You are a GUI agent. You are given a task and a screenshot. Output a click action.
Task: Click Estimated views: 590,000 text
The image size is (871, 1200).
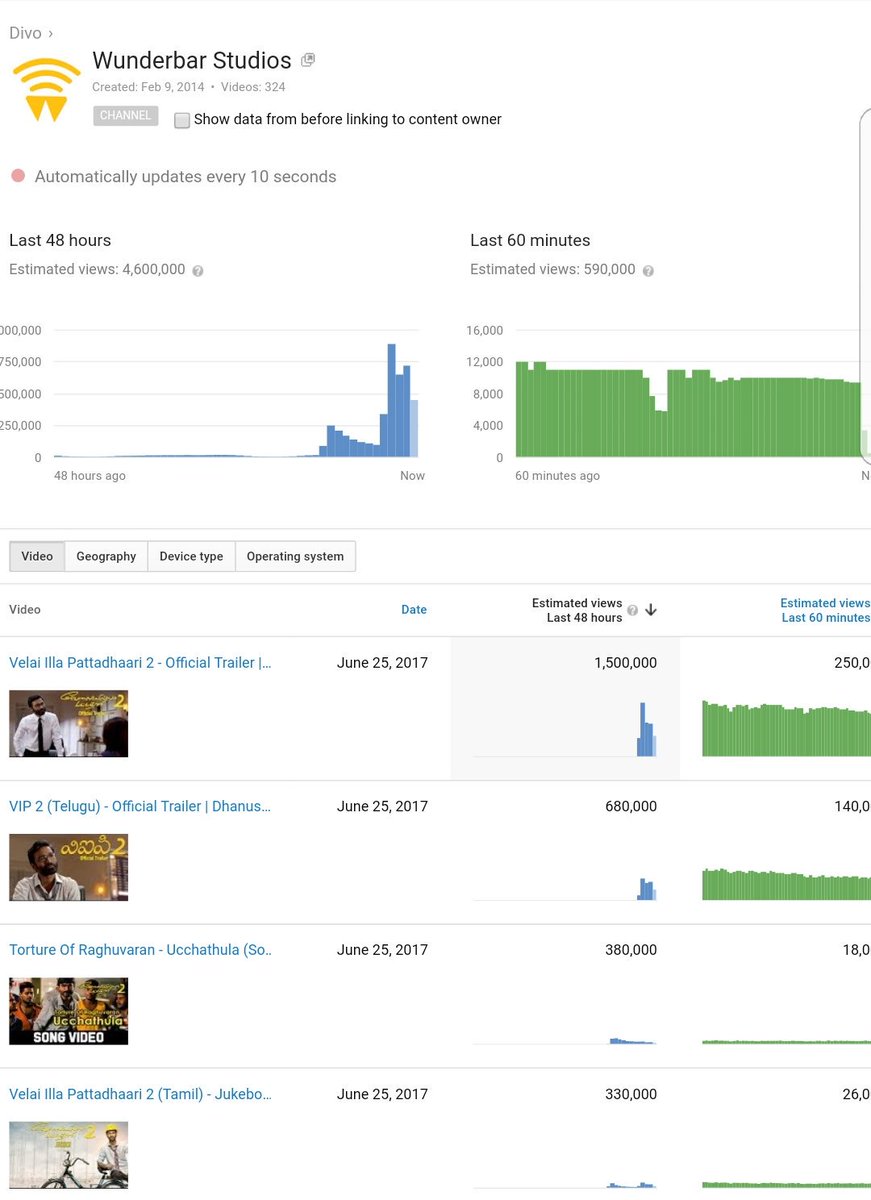[553, 269]
